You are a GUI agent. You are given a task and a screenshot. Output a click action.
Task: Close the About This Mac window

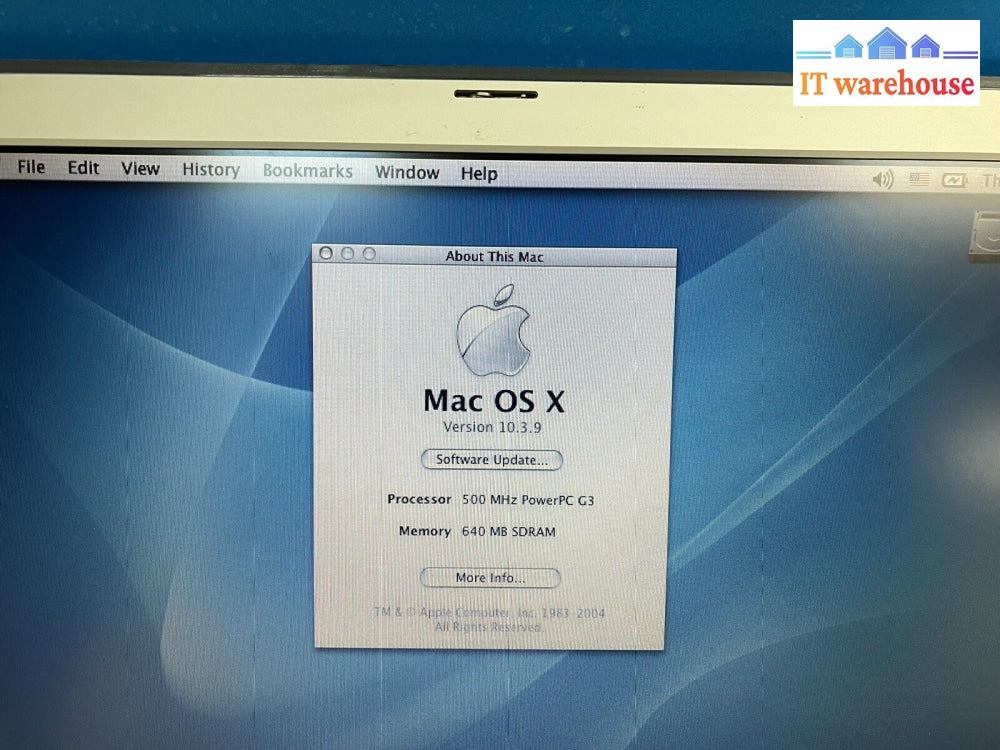click(326, 254)
